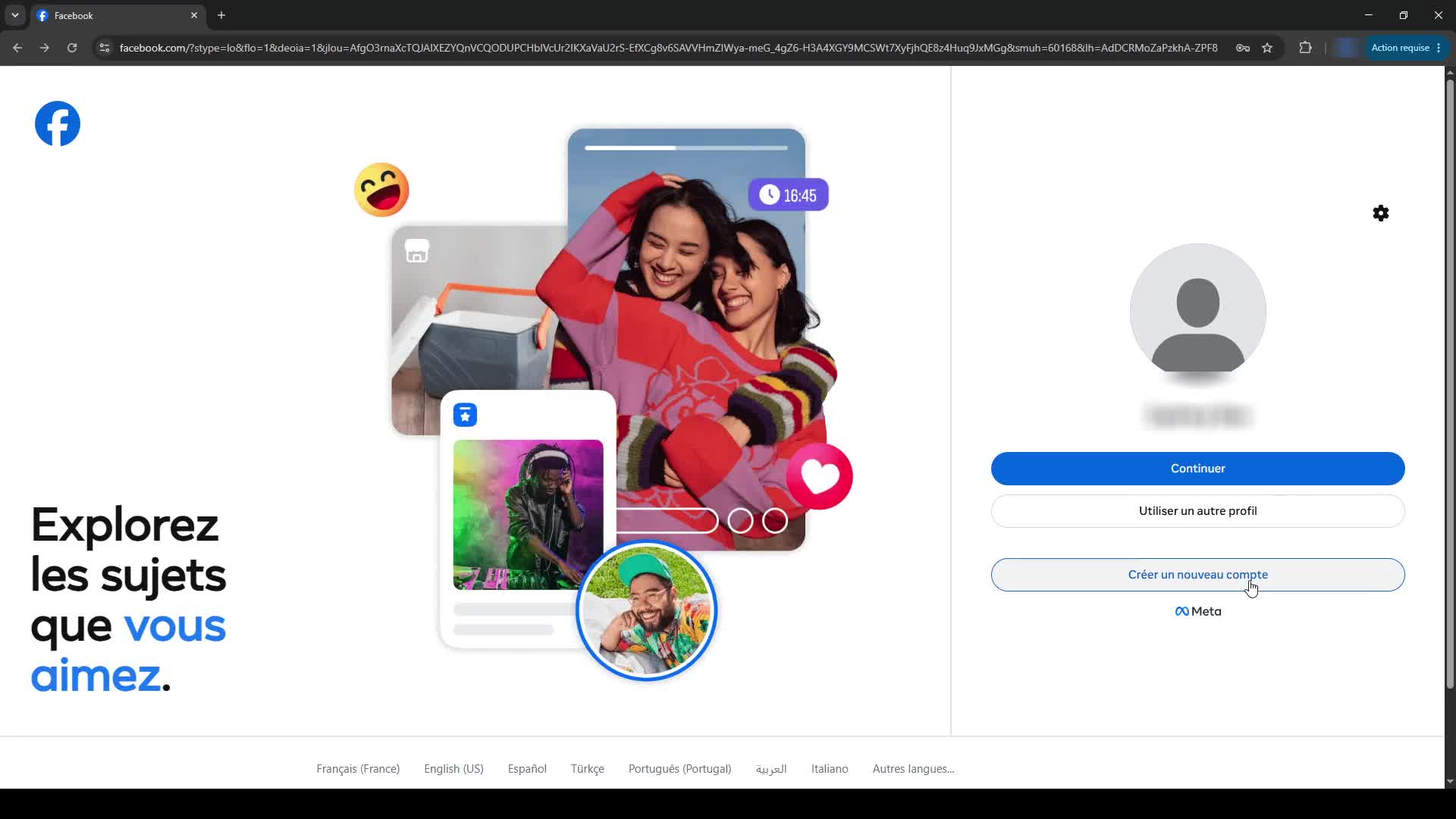Select the Türkçe language link
The height and width of the screenshot is (819, 1456).
(x=587, y=769)
